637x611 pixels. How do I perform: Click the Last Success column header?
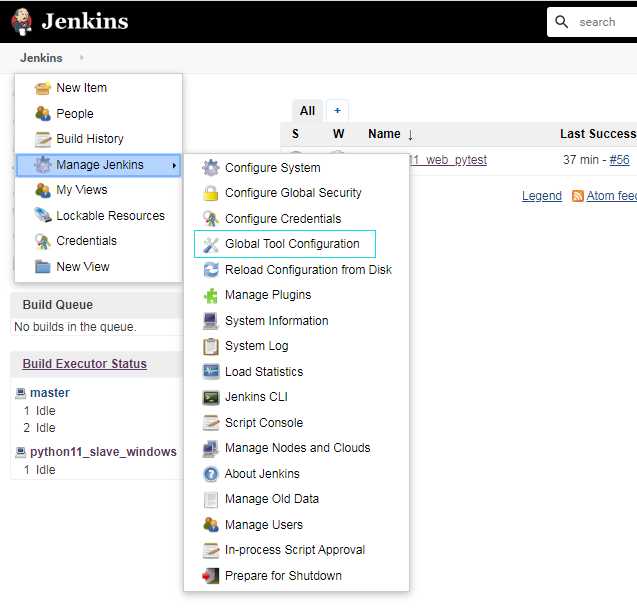point(598,134)
